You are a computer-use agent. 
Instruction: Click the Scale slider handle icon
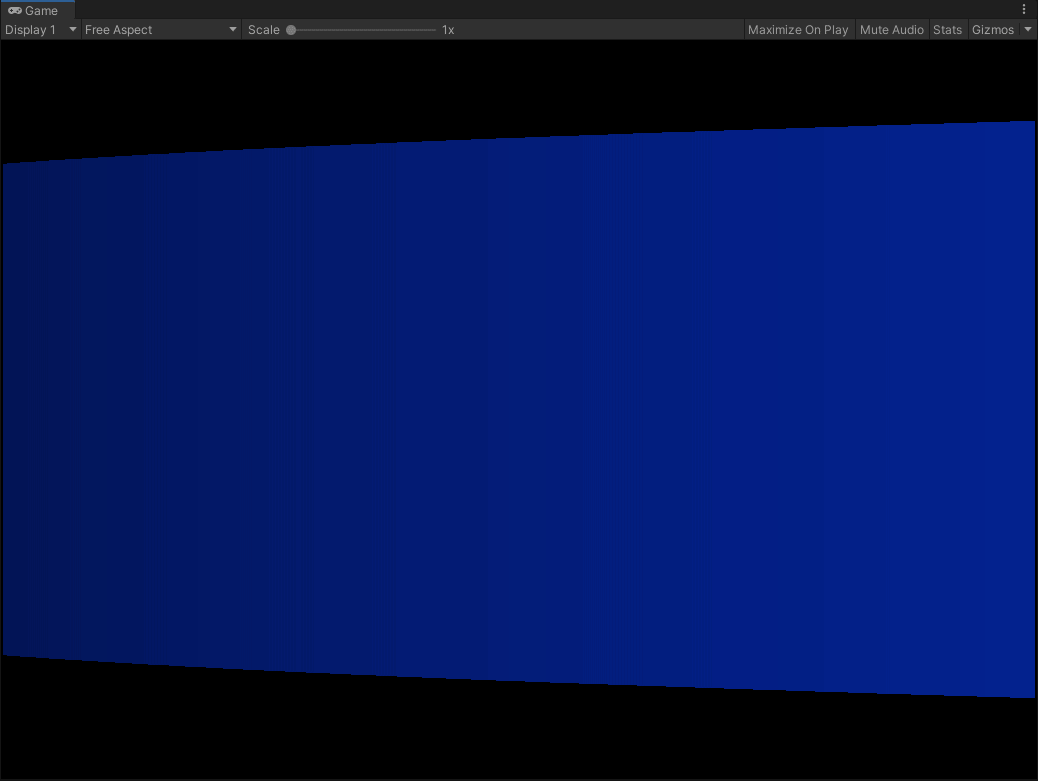291,29
